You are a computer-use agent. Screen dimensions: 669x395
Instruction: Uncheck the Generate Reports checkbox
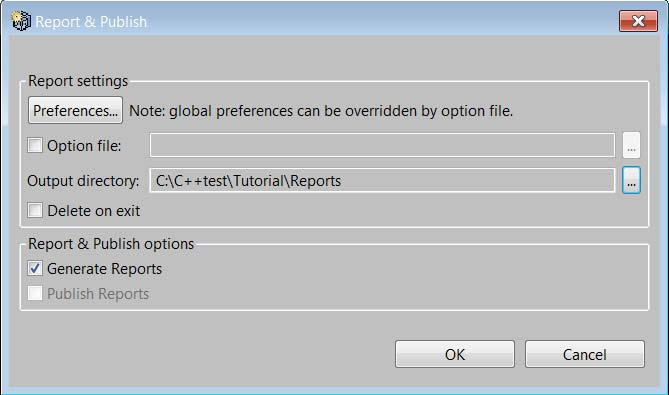click(x=35, y=268)
